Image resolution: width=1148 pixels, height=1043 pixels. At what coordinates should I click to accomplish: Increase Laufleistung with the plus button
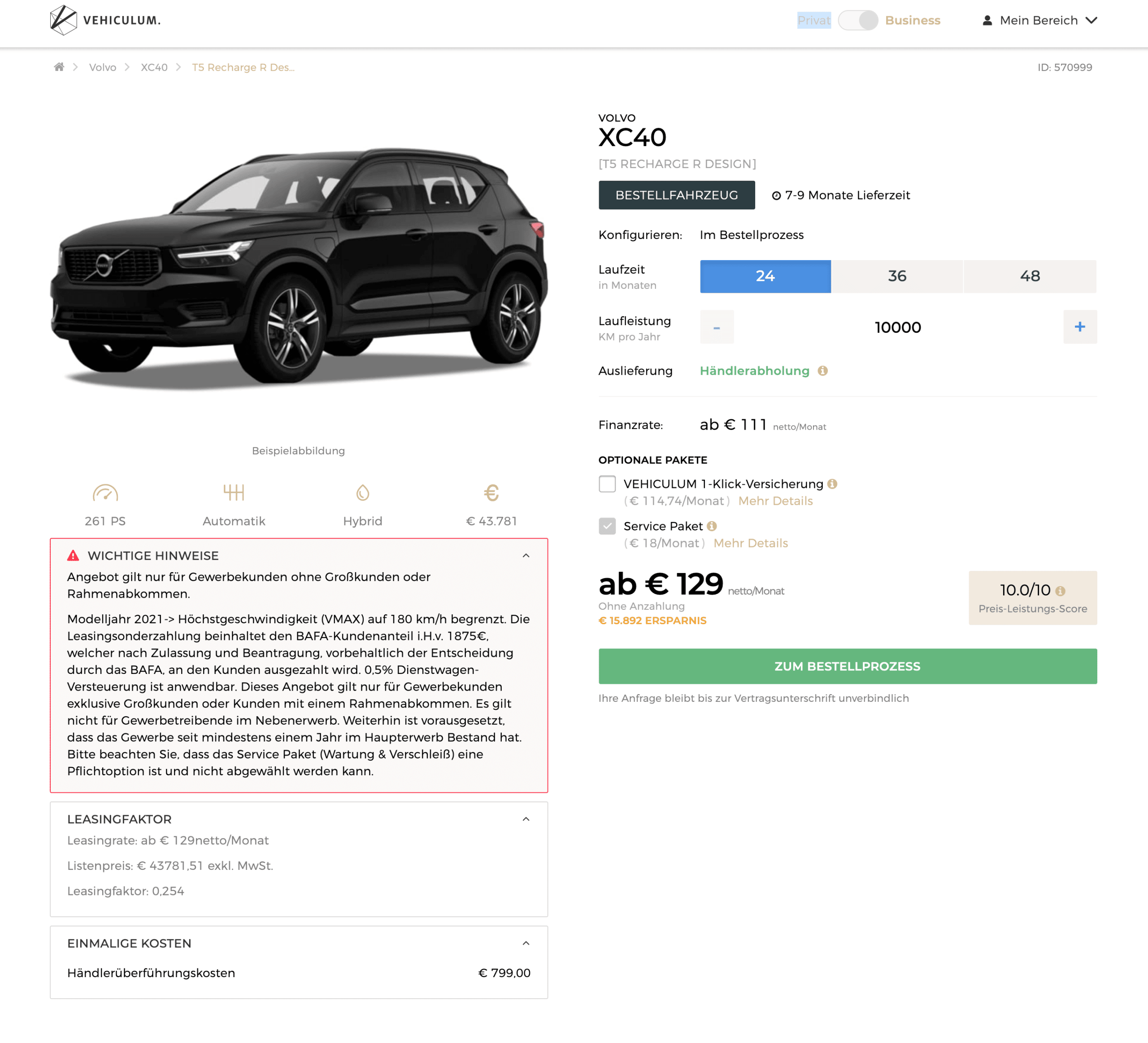[x=1080, y=327]
